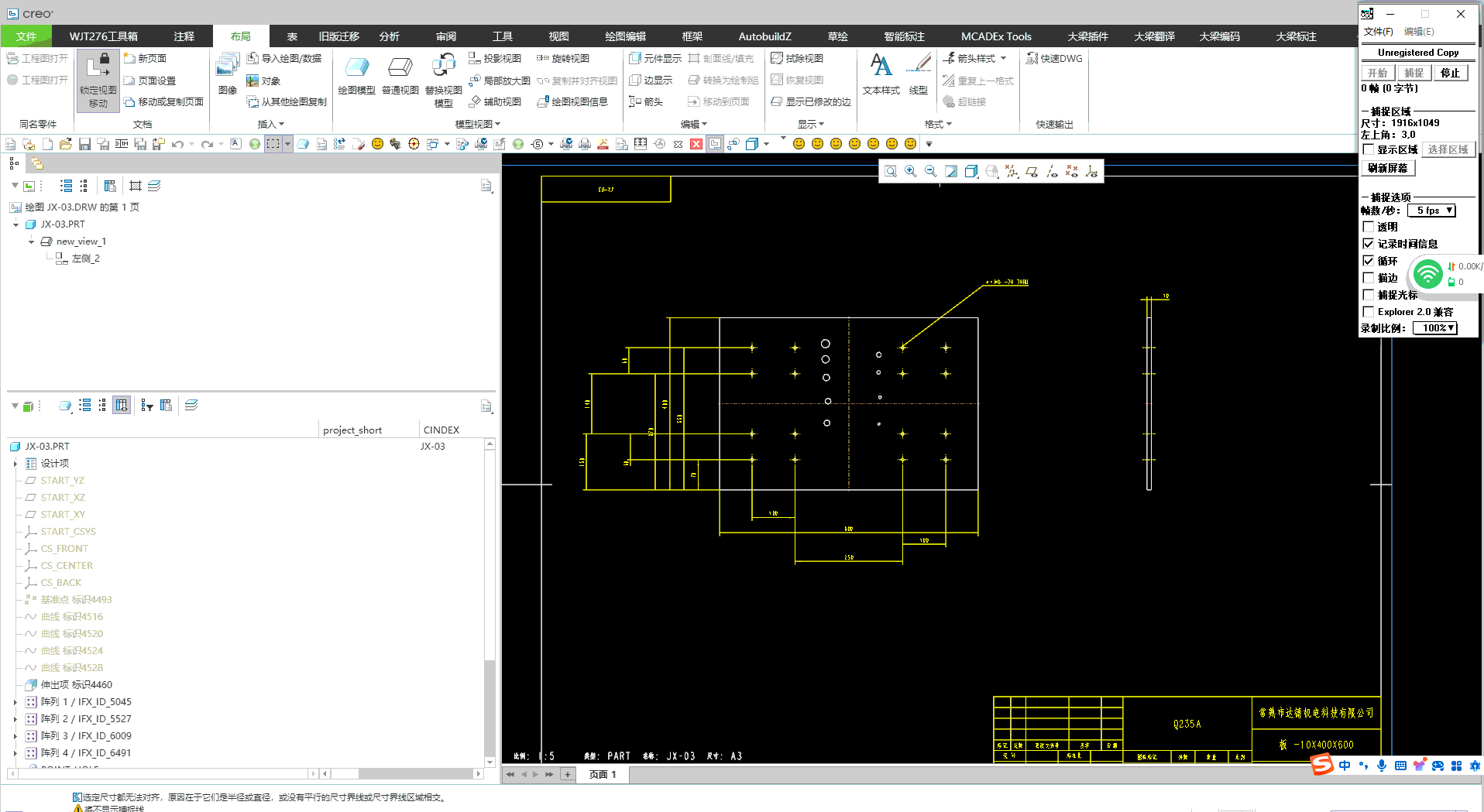
Task: Click zoom in icon in graphics toolbar
Action: click(x=911, y=171)
